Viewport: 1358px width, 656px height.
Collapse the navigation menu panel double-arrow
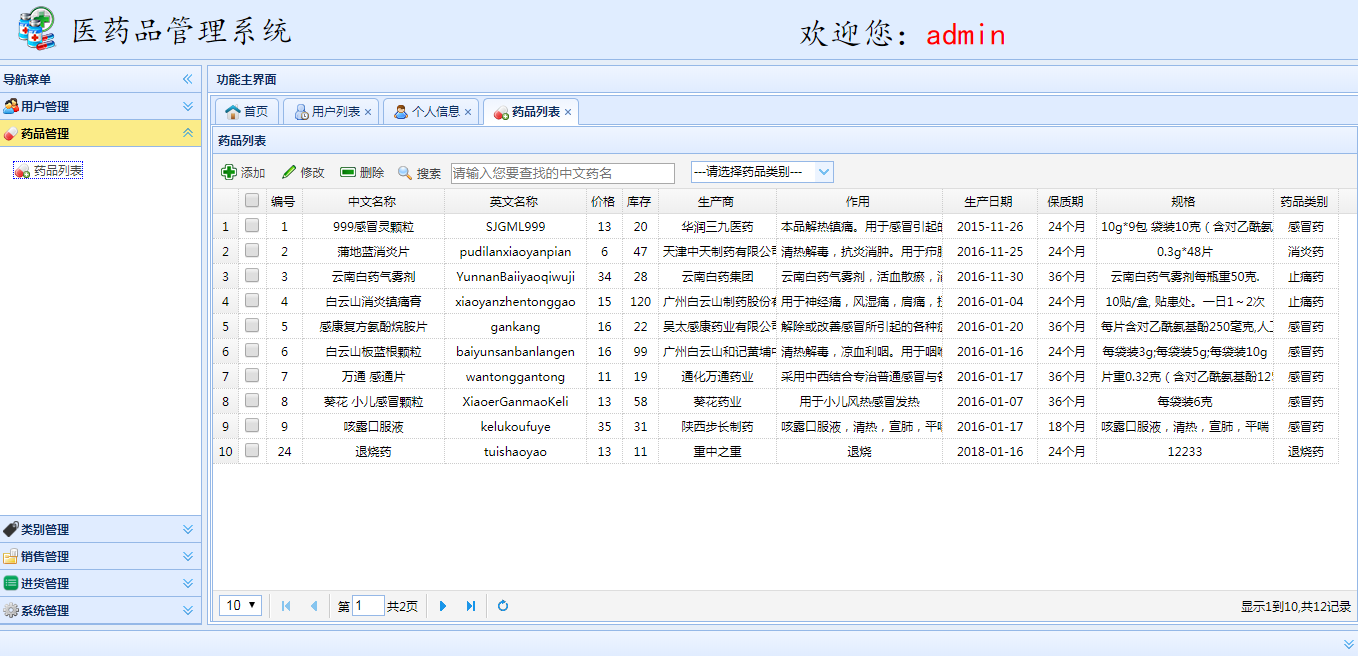click(x=187, y=79)
